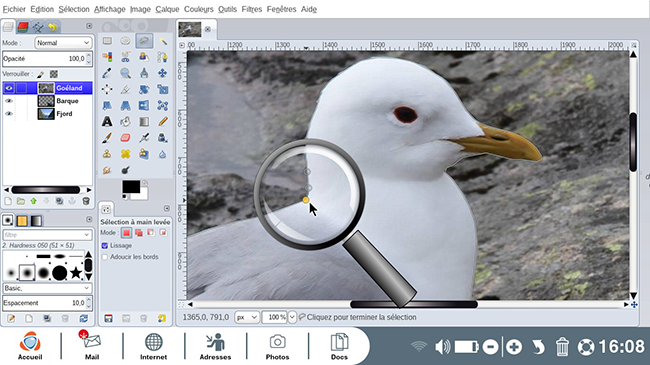Enable Adoucir les bords checkbox
This screenshot has height=365, width=650.
(105, 257)
